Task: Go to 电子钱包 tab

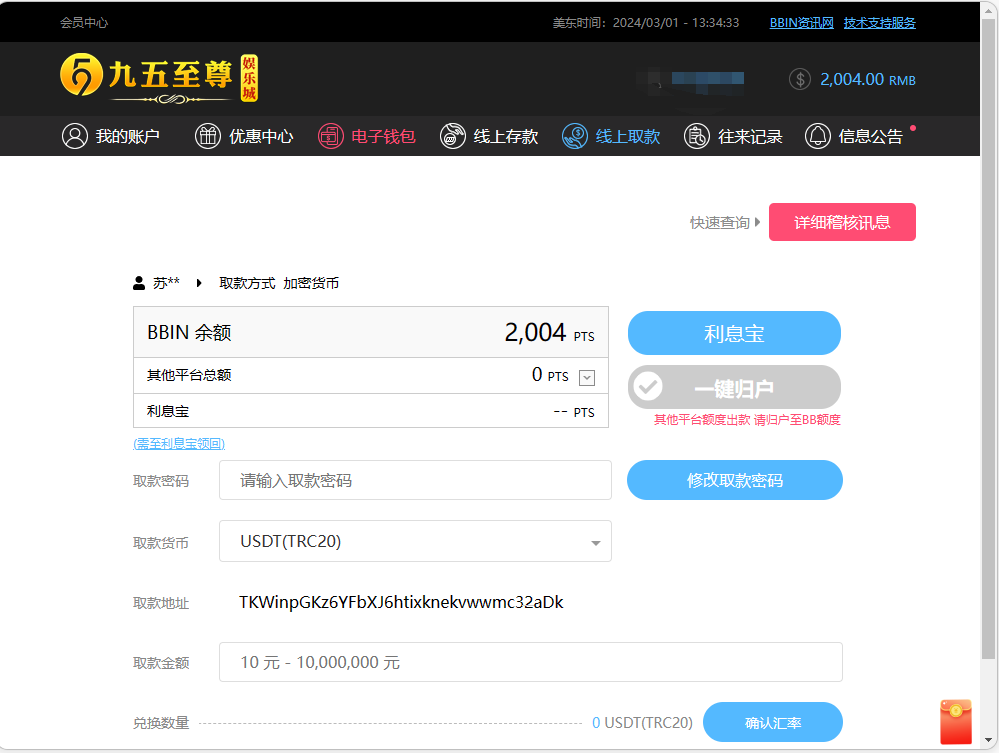Action: (367, 136)
